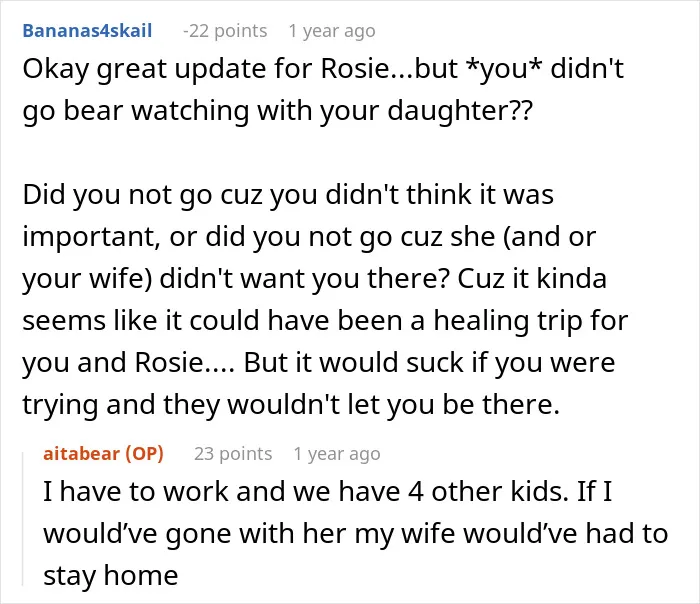Viewport: 700px width, 604px height.
Task: Click the line "go bear watching with your daughter??"
Action: pyautogui.click(x=278, y=111)
